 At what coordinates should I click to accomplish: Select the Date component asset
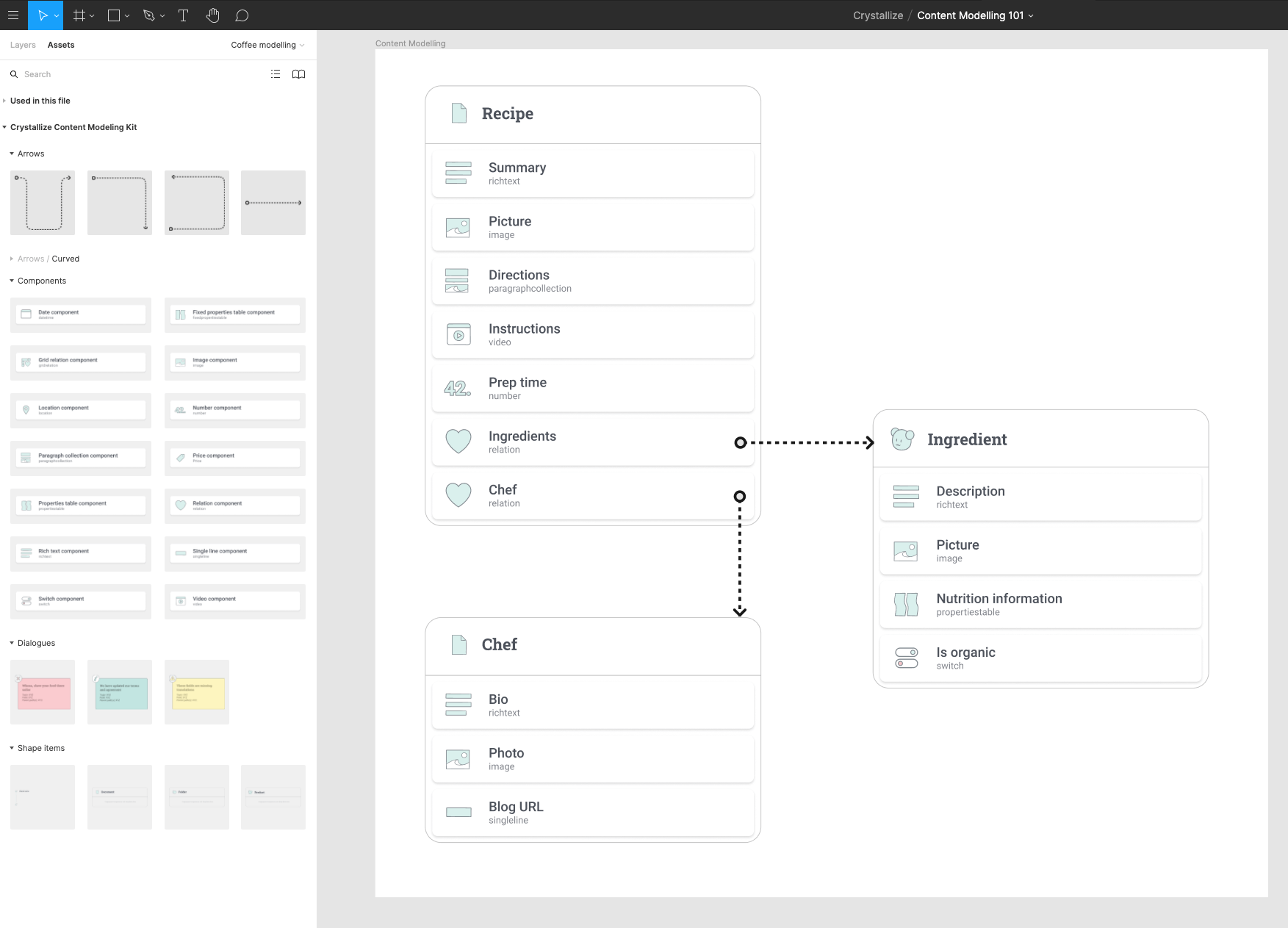(x=81, y=314)
